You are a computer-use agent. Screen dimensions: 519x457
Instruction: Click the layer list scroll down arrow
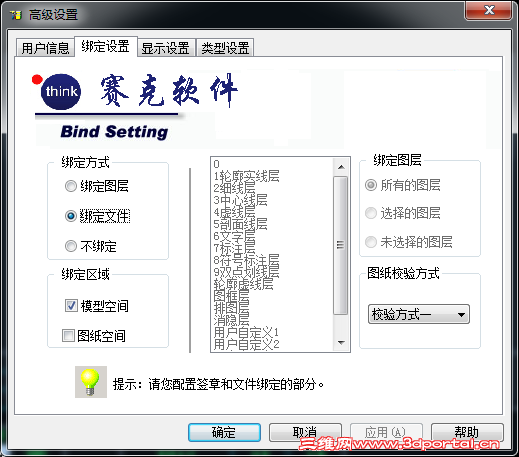coord(341,342)
